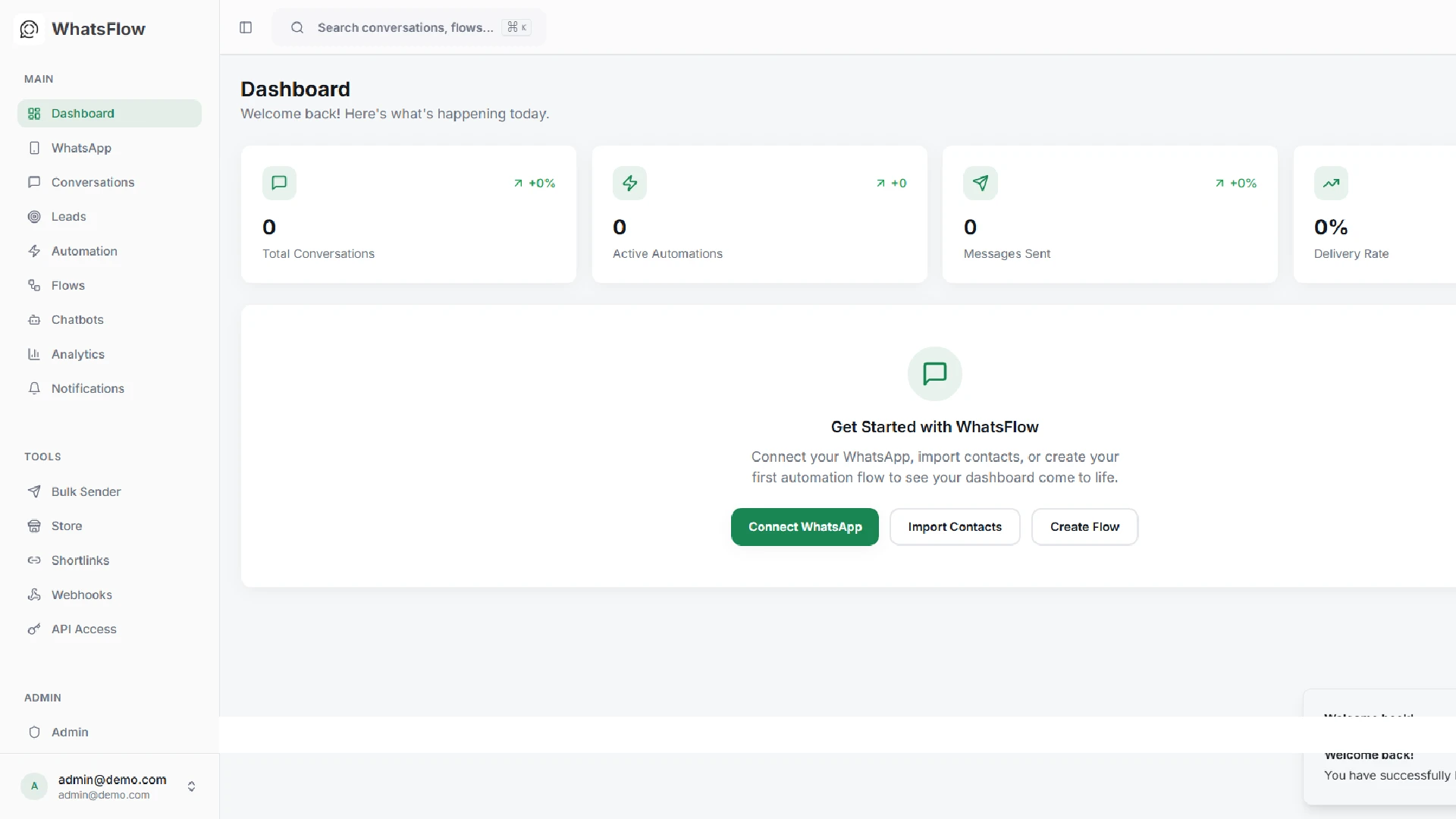Select Webhooks in Tools

click(109, 595)
